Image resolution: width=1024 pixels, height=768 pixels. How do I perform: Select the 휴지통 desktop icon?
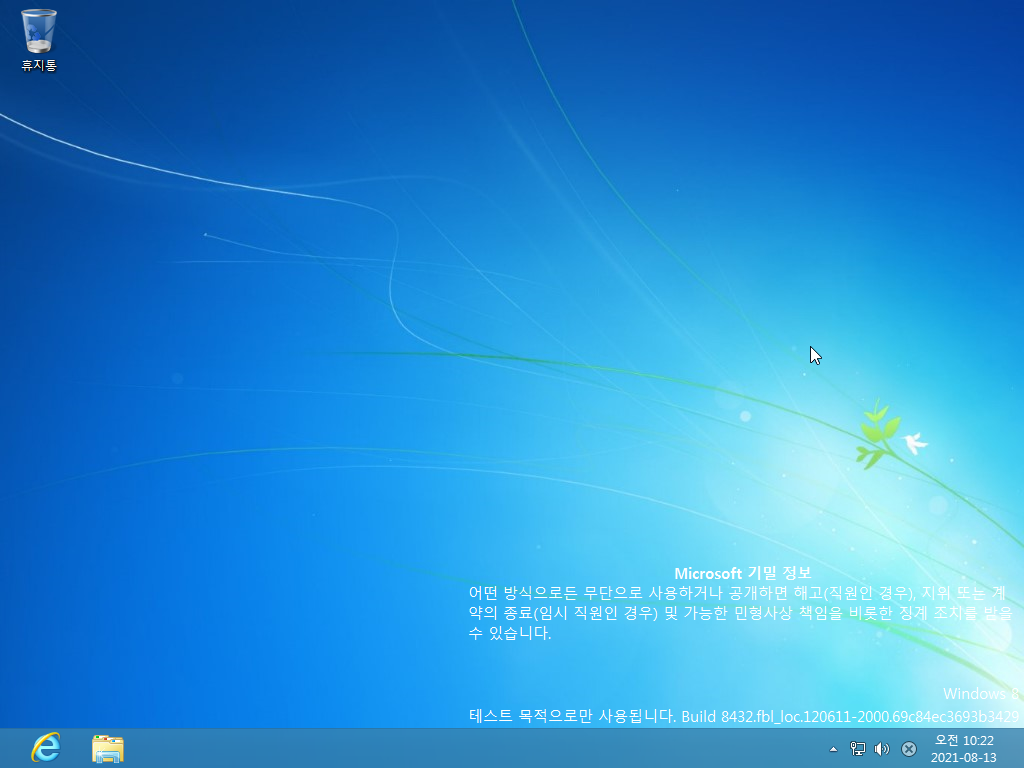[38, 32]
